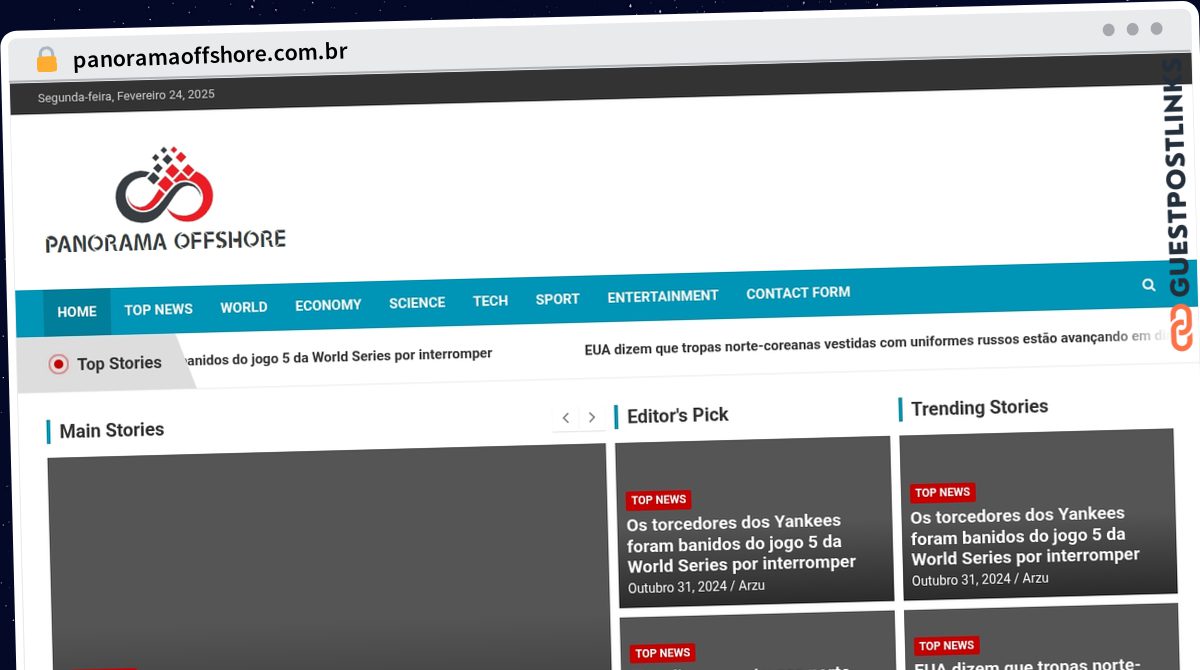The width and height of the screenshot is (1200, 670).
Task: Click the Main Stories large slide thumbnail
Action: point(328,556)
